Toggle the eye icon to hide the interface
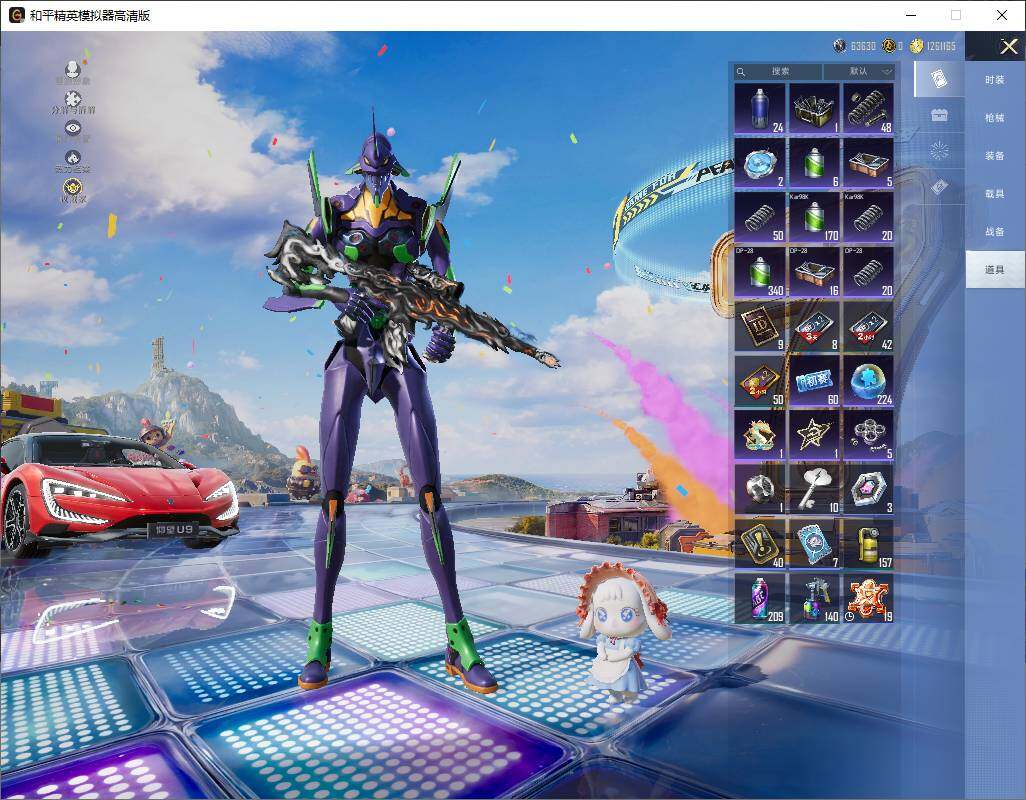This screenshot has height=800, width=1026. click(x=73, y=128)
